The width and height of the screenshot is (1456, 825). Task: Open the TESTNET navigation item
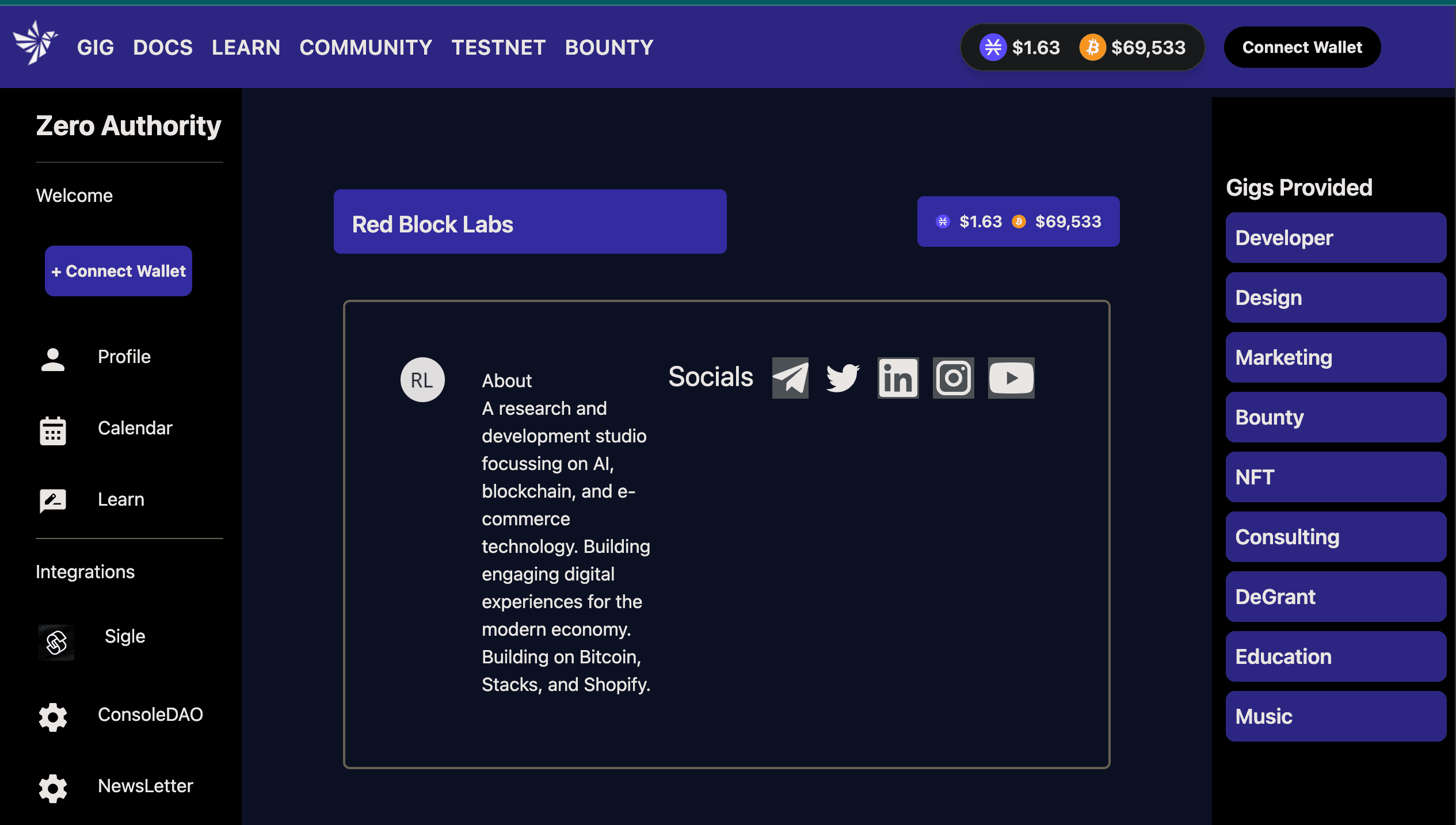tap(498, 47)
